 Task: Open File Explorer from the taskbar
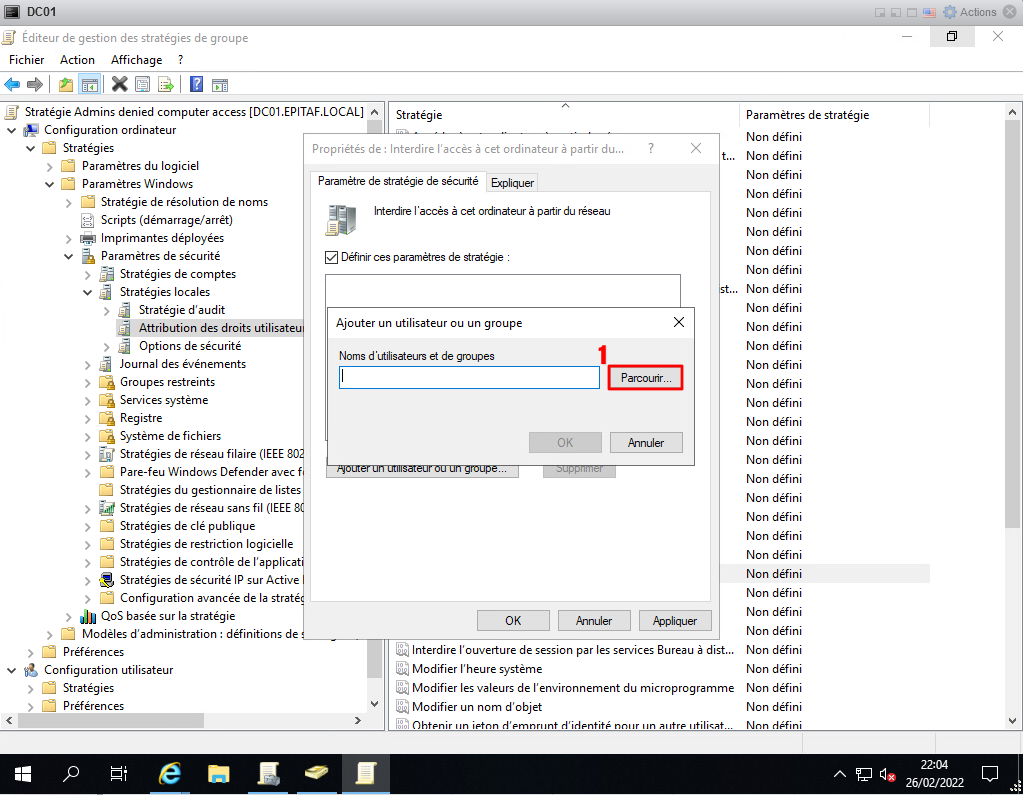tap(219, 773)
